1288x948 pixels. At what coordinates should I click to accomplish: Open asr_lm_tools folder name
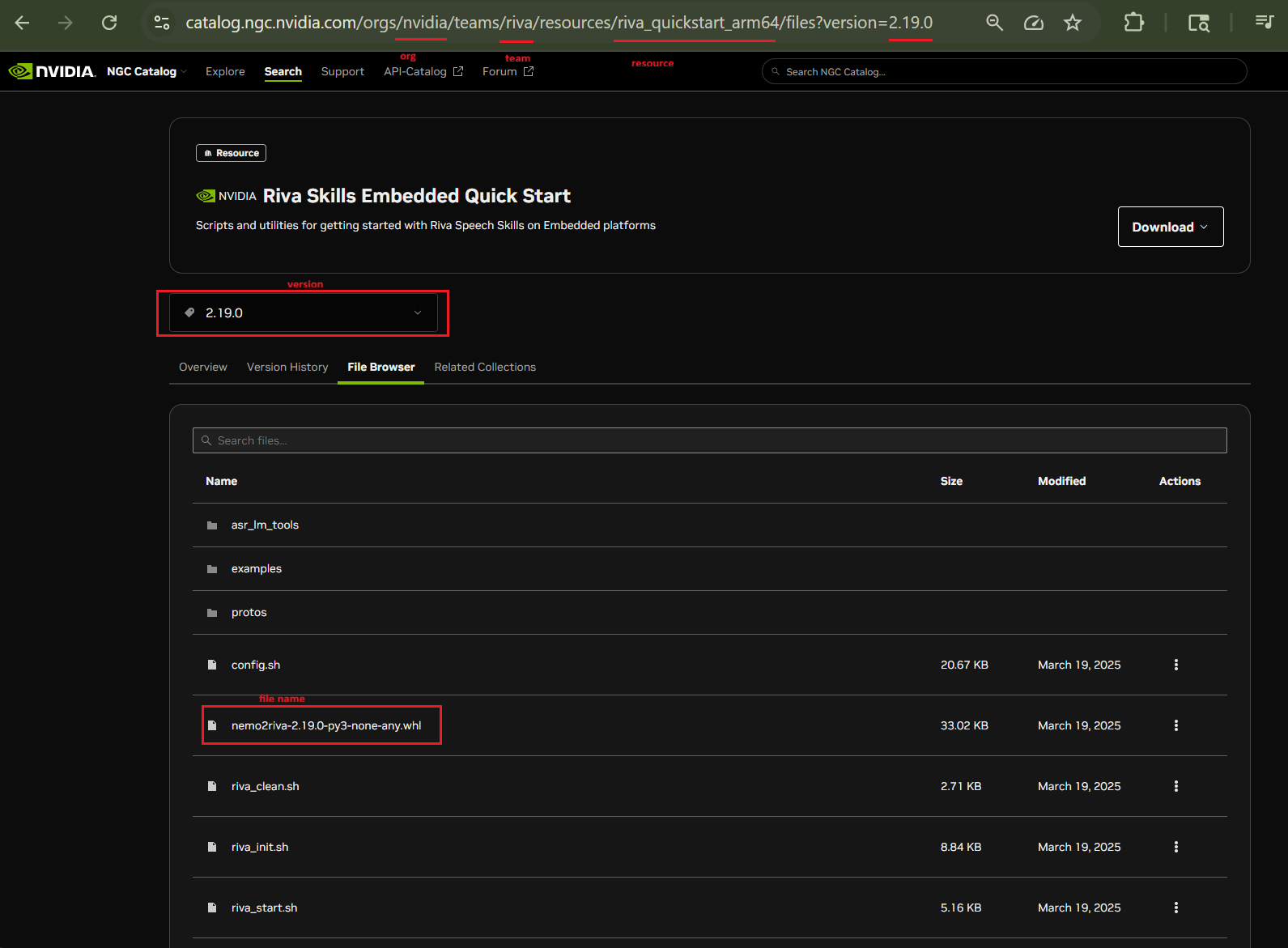[265, 525]
